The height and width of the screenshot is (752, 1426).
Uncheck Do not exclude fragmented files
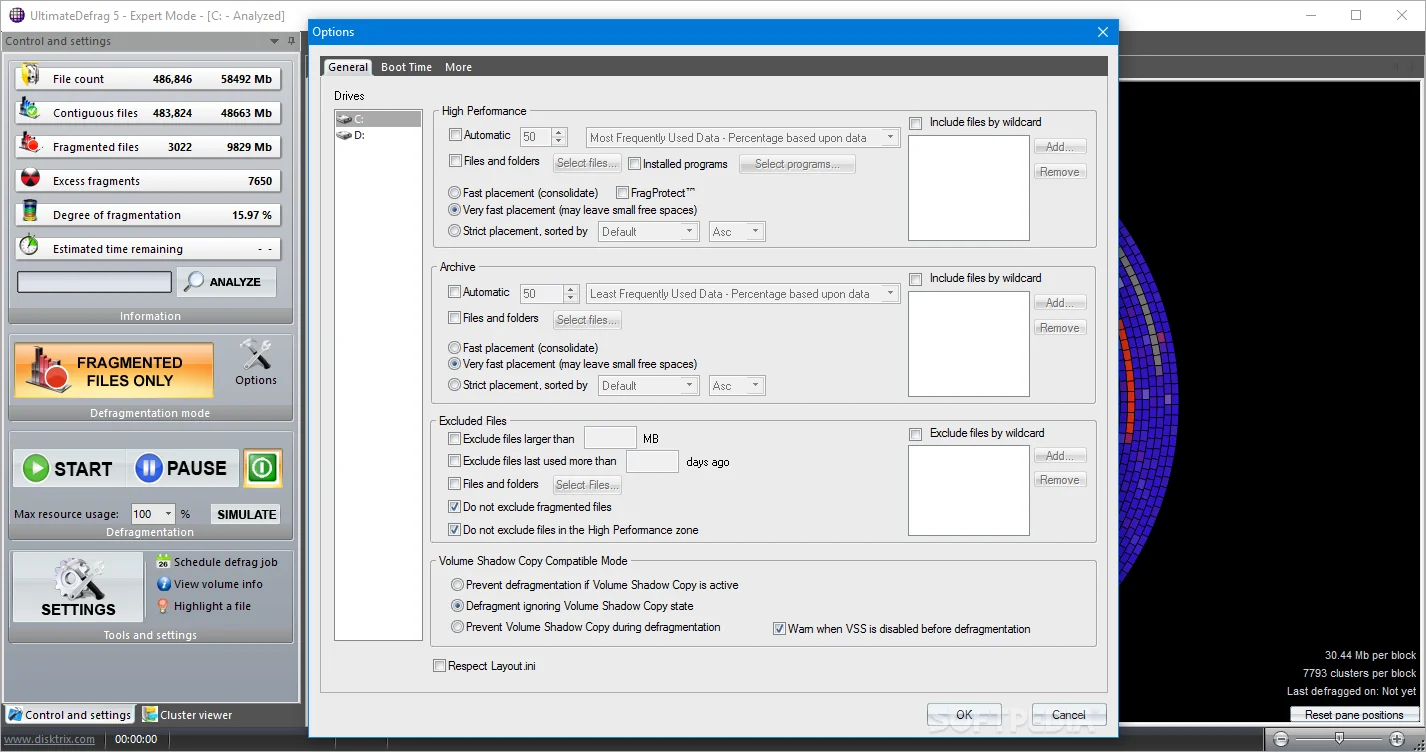coord(455,507)
